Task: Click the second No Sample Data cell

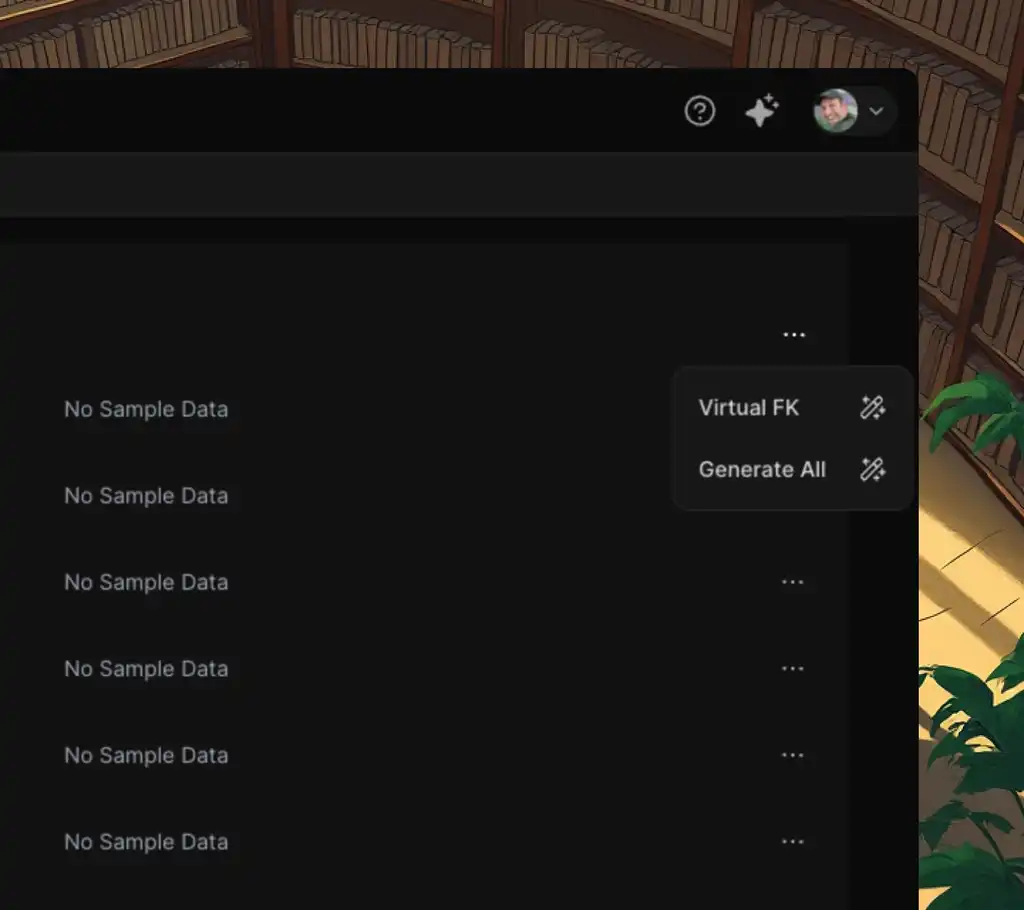Action: coord(146,496)
